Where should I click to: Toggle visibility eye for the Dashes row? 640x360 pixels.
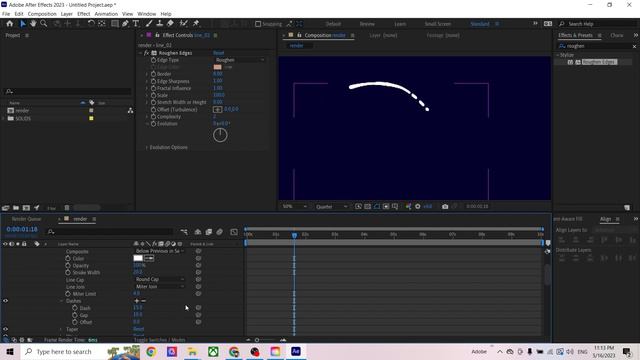coord(6,301)
